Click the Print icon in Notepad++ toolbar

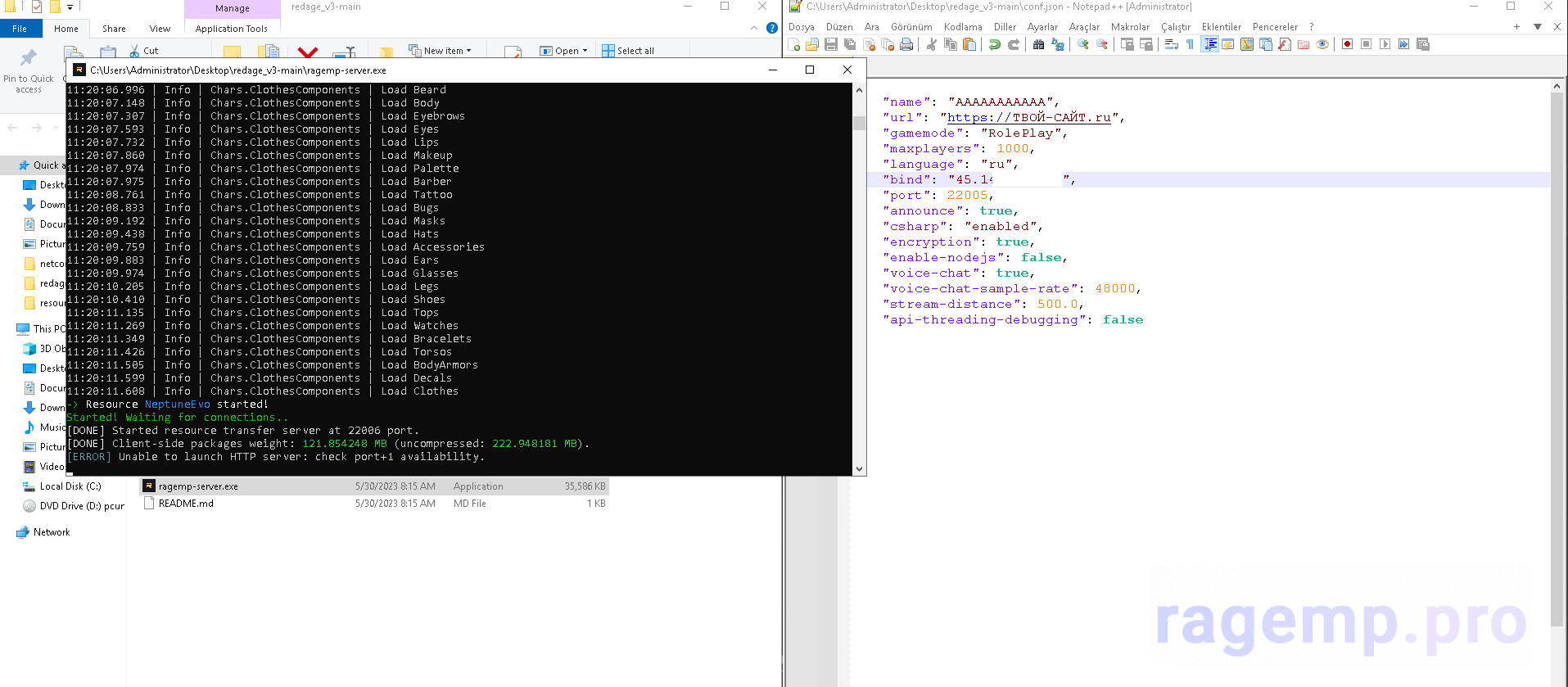click(x=906, y=45)
